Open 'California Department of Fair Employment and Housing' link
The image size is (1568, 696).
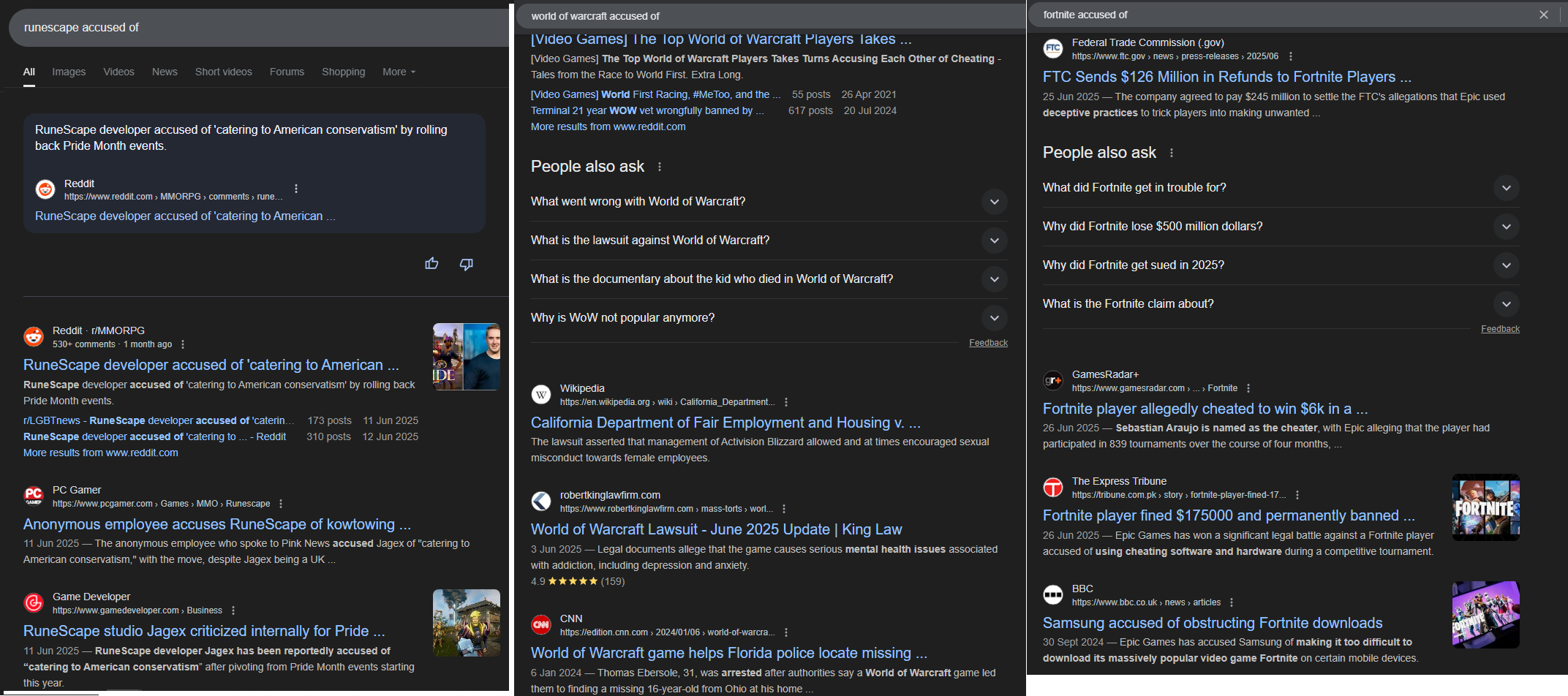pyautogui.click(x=725, y=423)
